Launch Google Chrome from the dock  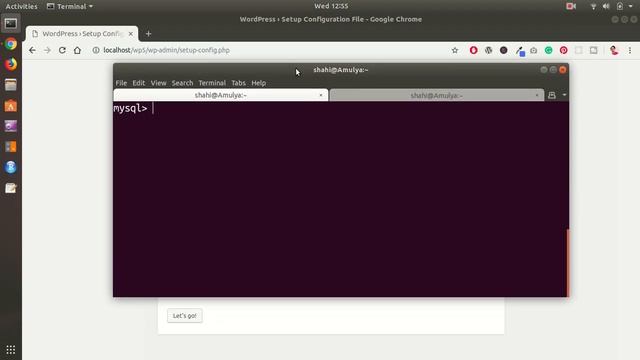pyautogui.click(x=11, y=44)
